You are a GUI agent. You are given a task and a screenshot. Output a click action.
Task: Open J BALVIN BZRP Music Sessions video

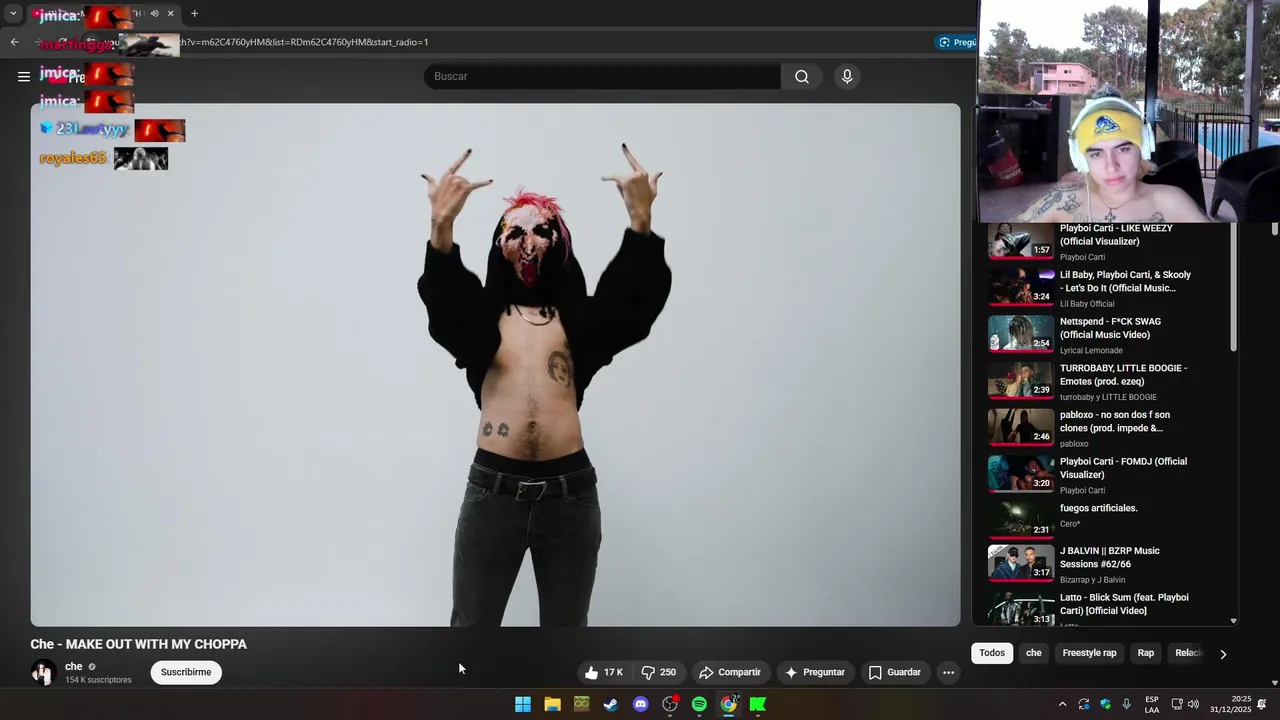[x=1021, y=563]
